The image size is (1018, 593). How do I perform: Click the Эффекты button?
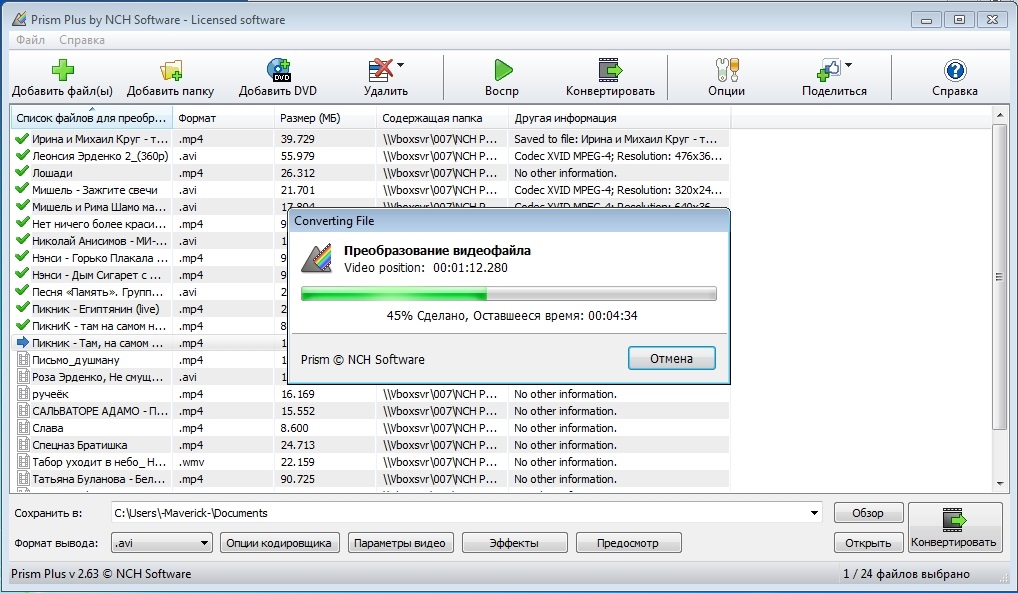[x=514, y=543]
